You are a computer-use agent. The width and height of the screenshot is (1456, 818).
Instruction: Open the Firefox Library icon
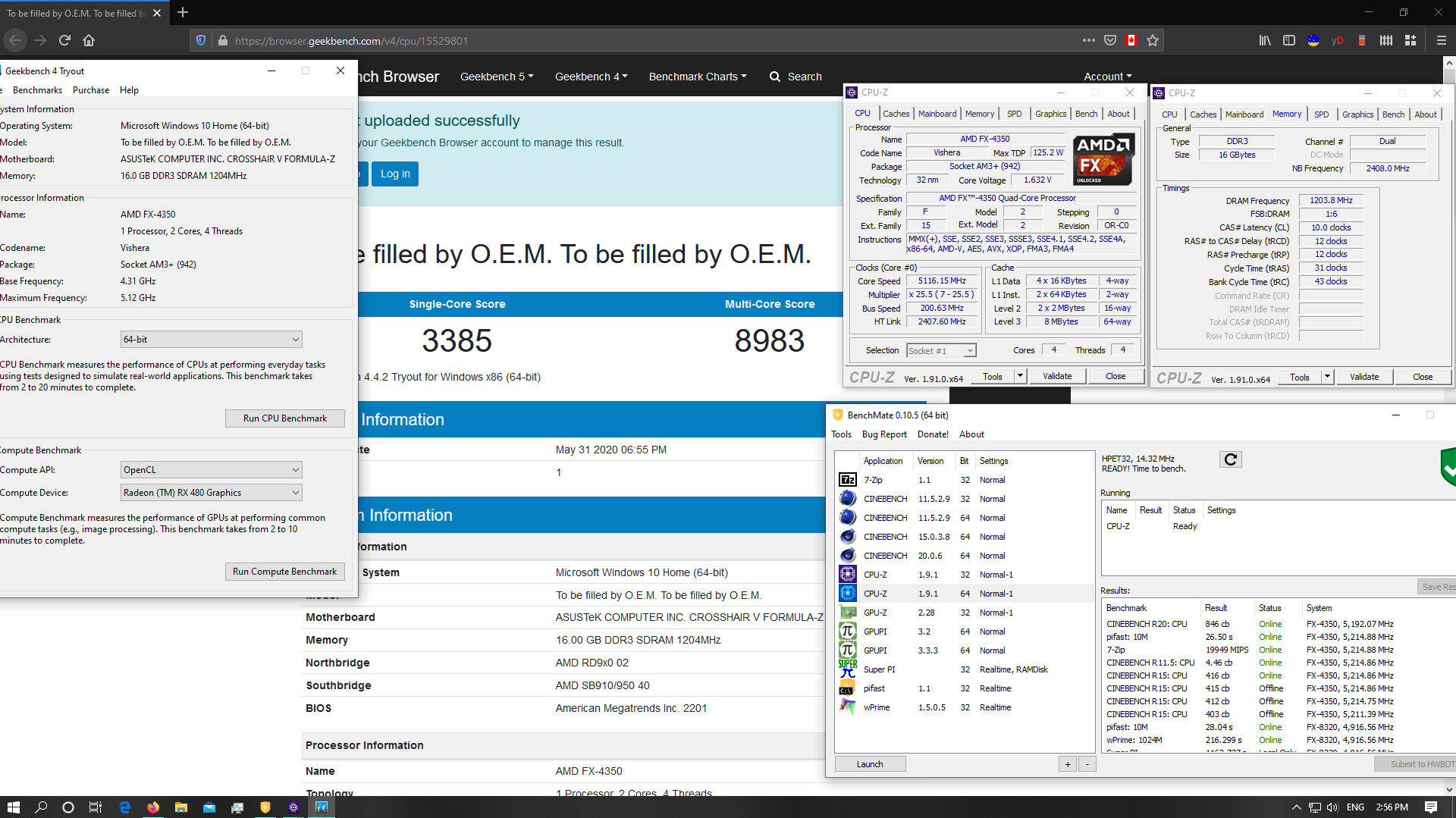click(1265, 40)
